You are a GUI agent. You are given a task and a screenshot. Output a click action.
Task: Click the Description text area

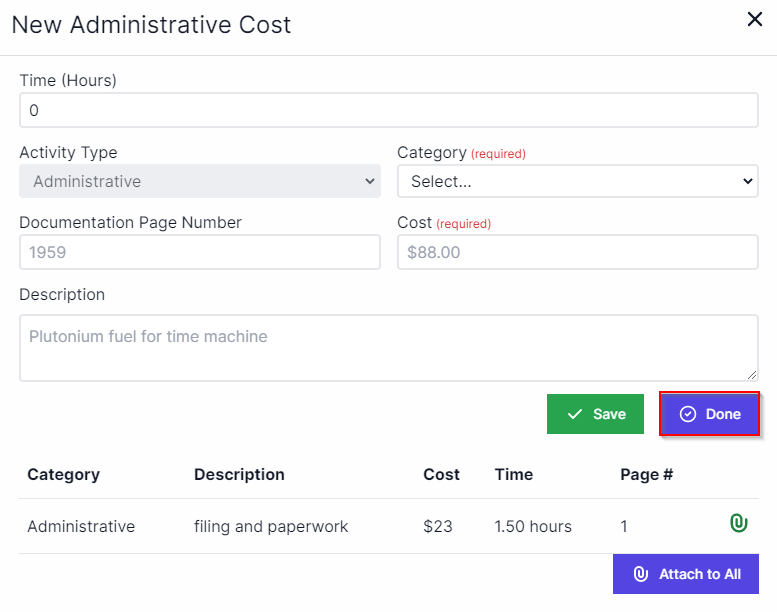pyautogui.click(x=388, y=347)
